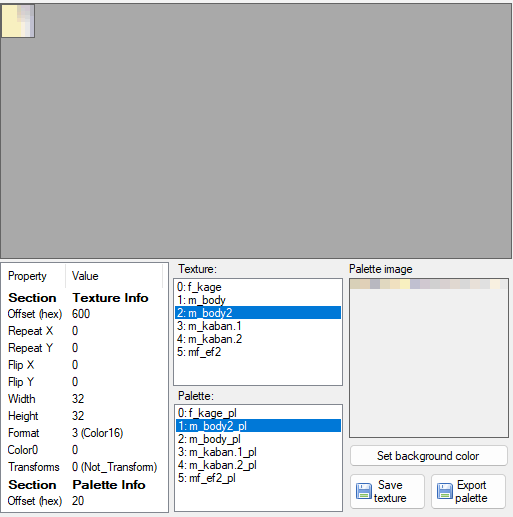
Task: Click the floppy disk icon on Save texture
Action: [x=364, y=491]
